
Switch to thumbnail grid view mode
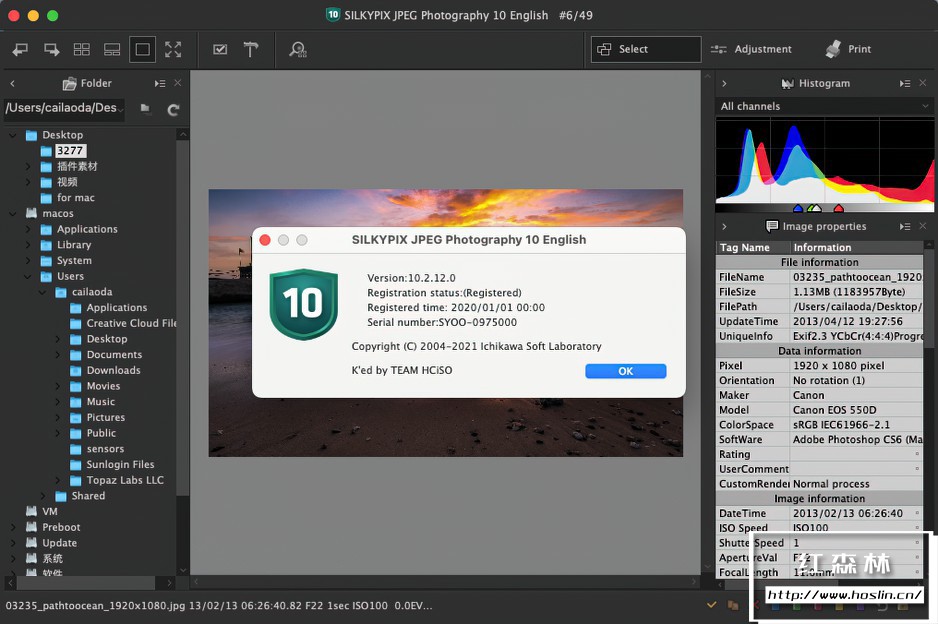[82, 49]
